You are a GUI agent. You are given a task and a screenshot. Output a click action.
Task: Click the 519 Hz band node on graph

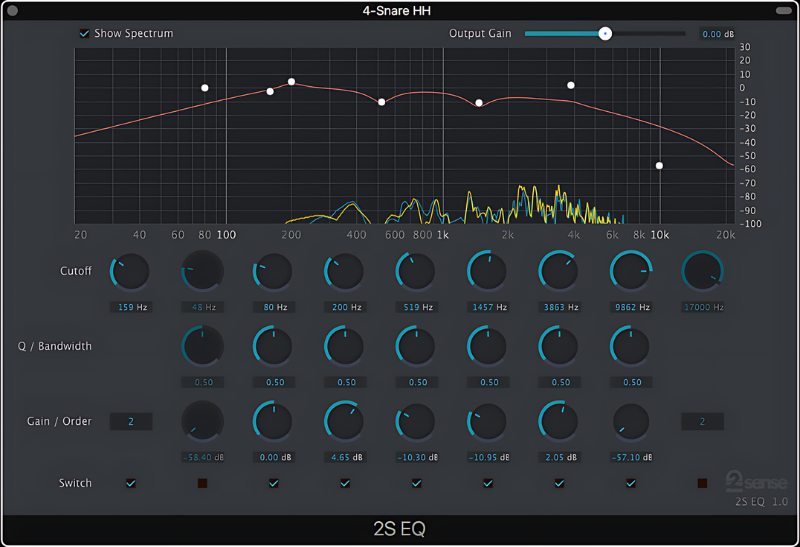382,102
